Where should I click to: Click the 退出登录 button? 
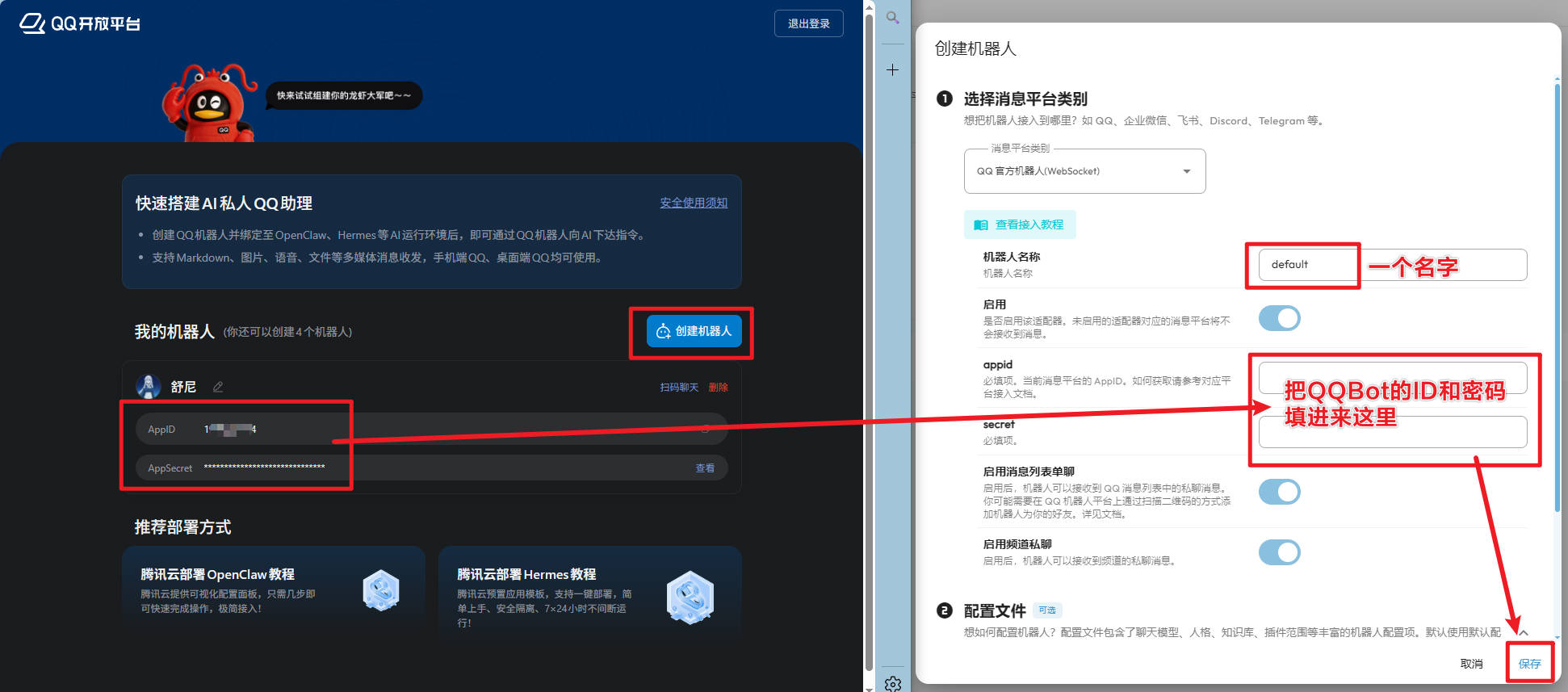(x=808, y=23)
